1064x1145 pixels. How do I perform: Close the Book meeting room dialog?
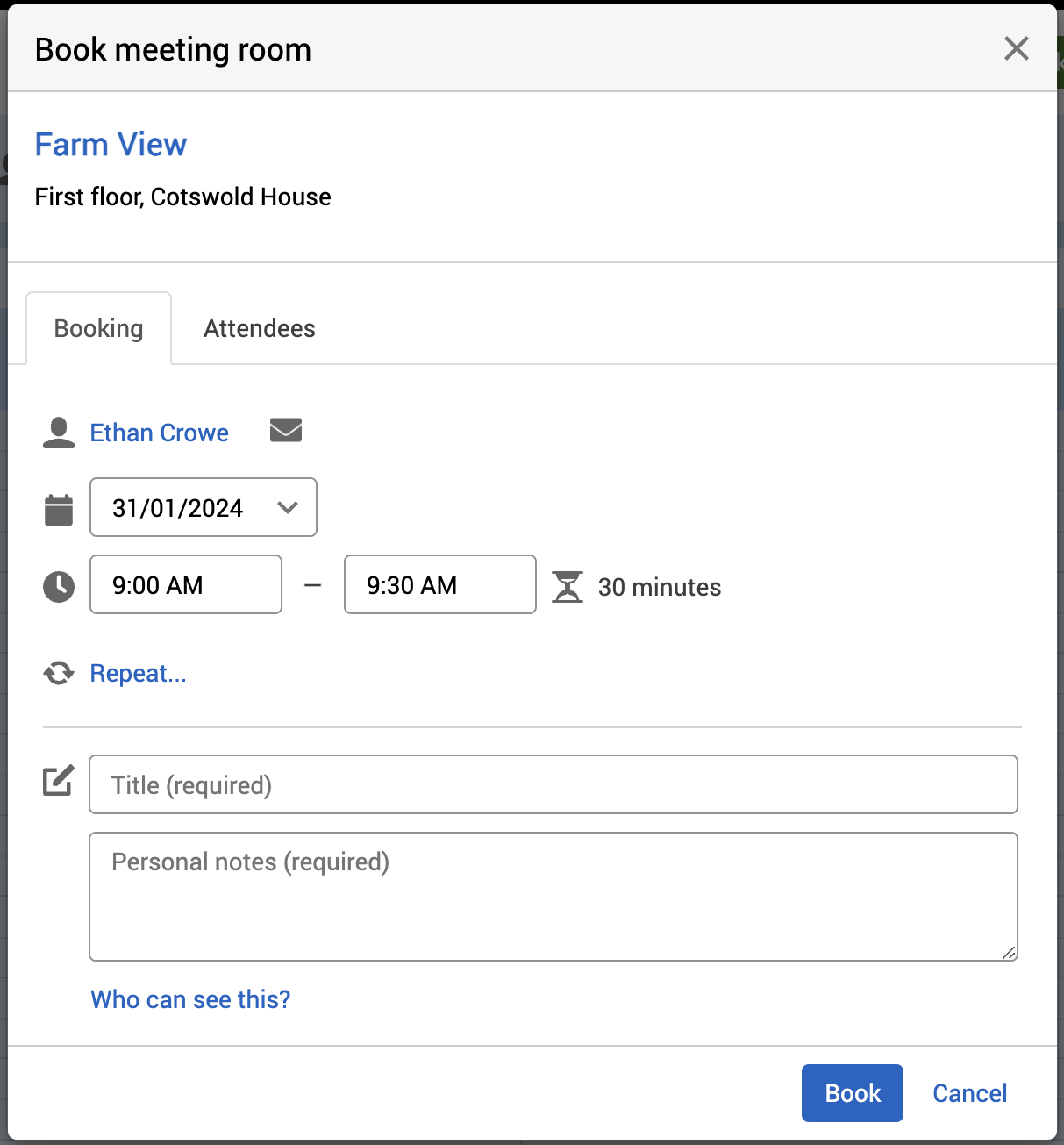[1016, 48]
